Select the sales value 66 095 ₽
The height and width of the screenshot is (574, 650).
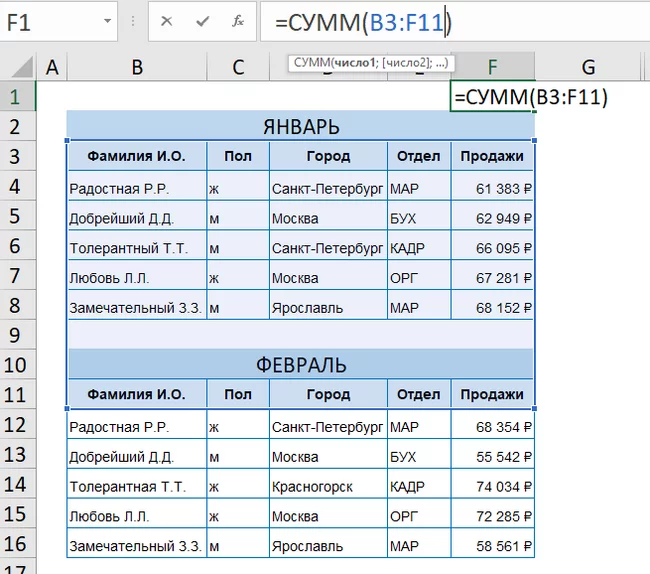click(492, 246)
